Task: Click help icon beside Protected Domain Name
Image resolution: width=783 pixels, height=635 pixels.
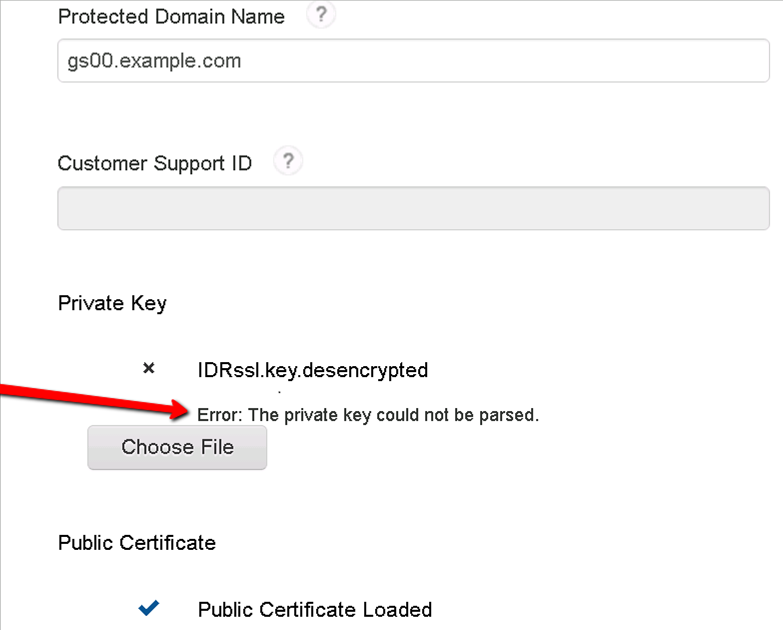Action: click(320, 16)
